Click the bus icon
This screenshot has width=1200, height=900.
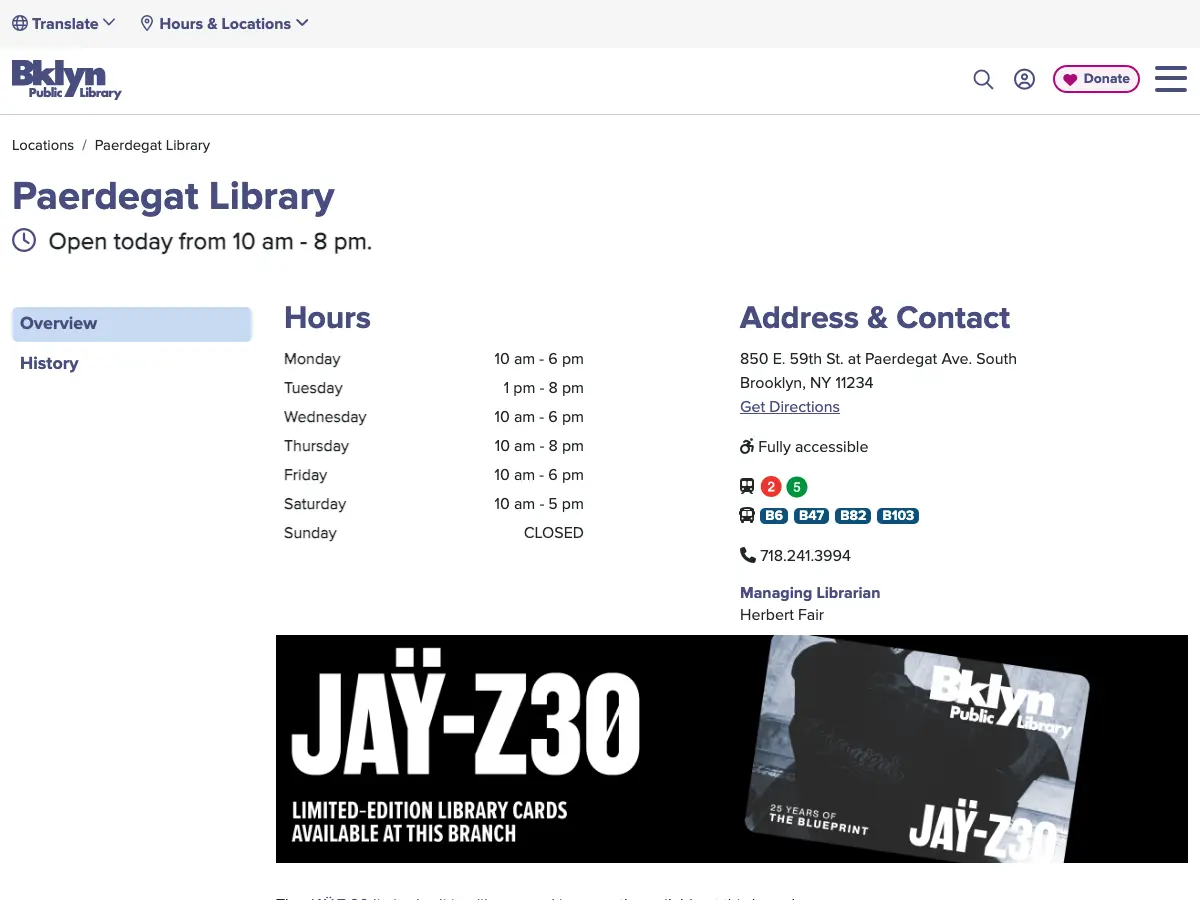tap(747, 516)
